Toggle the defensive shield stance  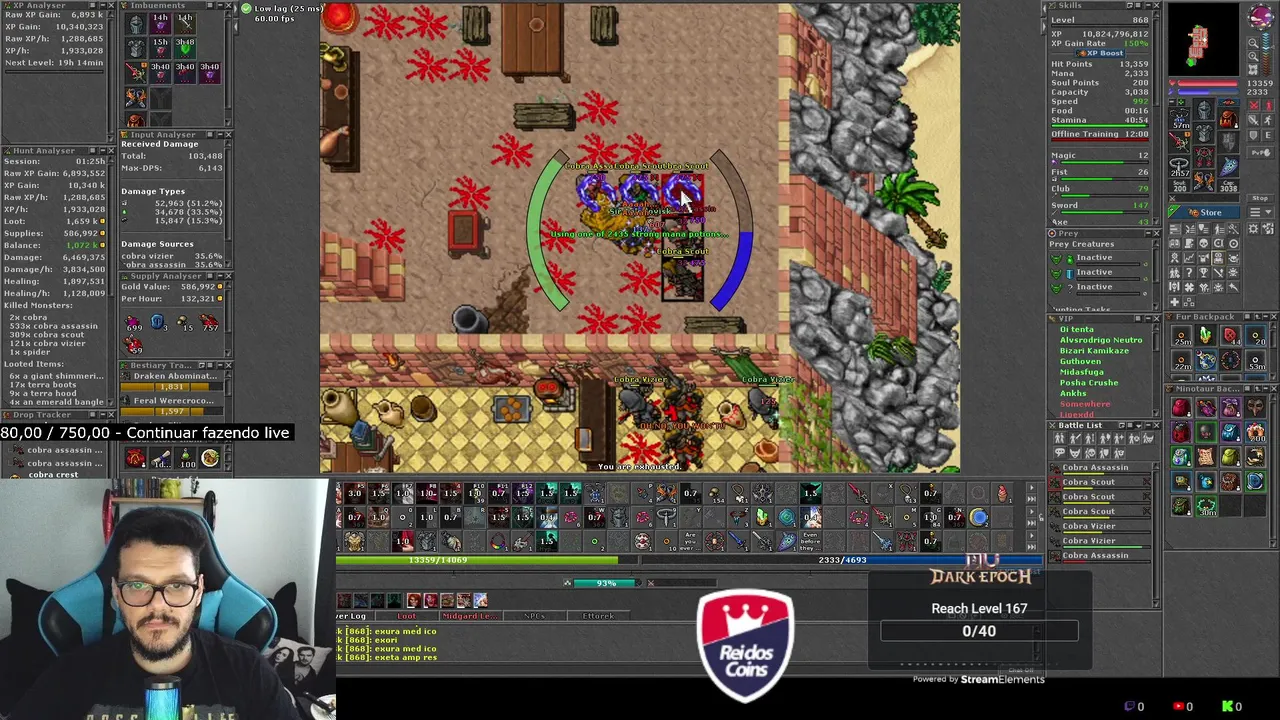point(1254,135)
